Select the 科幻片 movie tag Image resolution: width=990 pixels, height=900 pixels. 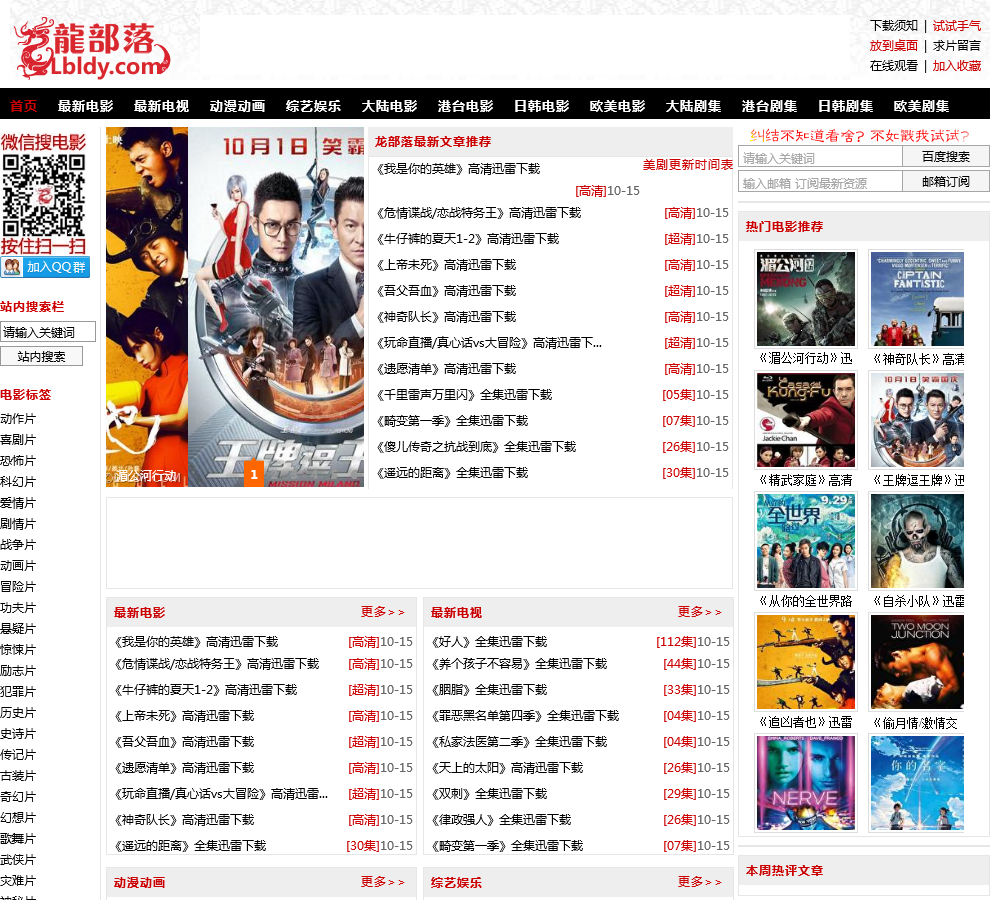18,482
